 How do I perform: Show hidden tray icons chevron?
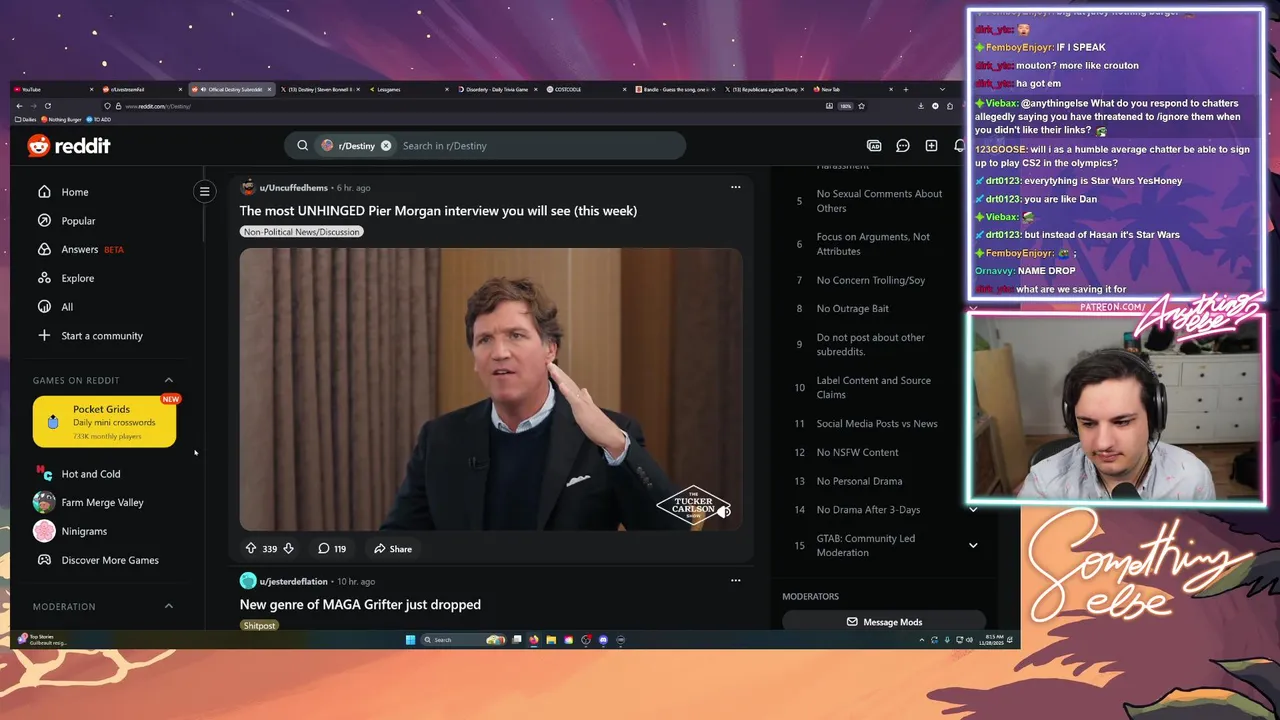coord(924,640)
